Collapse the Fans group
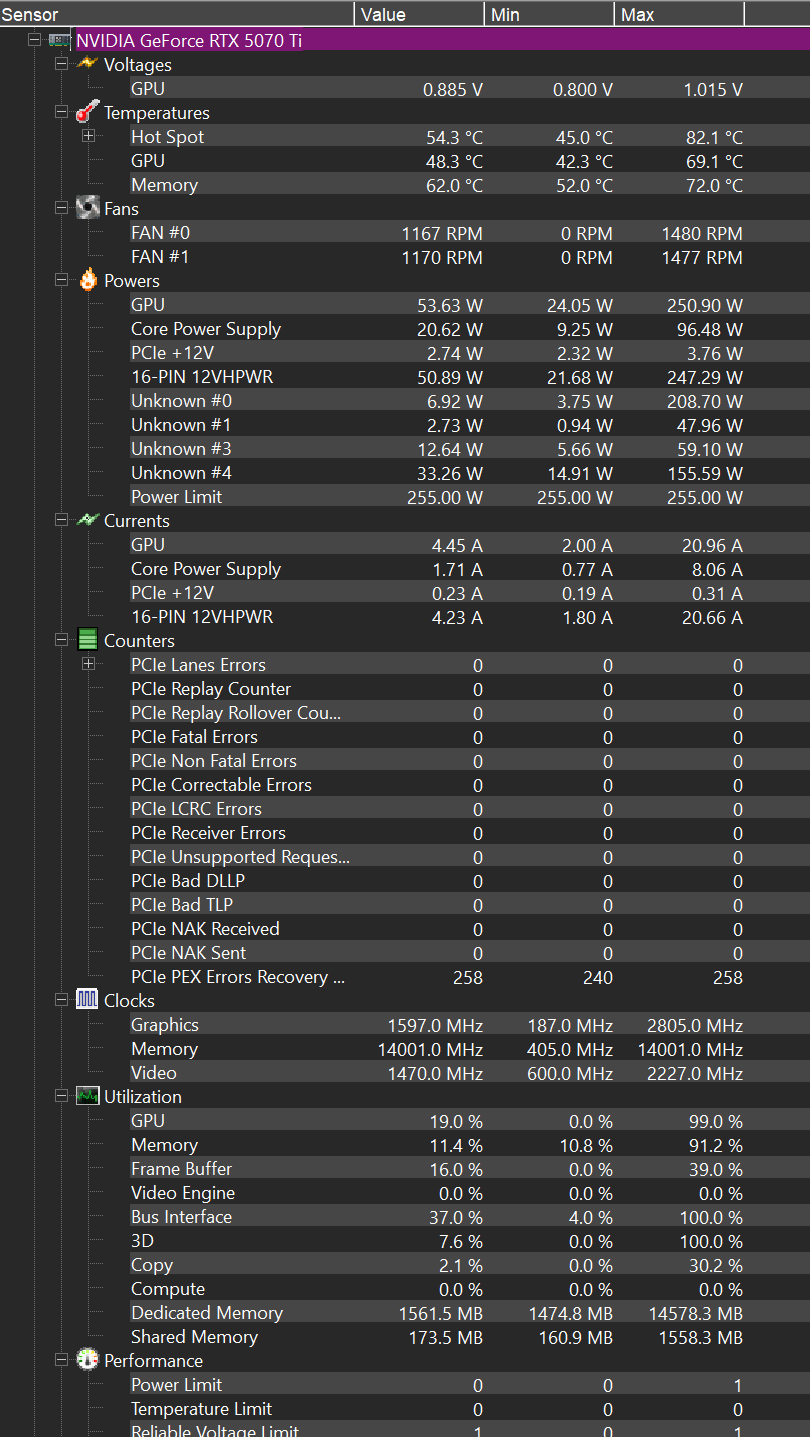 (62, 208)
